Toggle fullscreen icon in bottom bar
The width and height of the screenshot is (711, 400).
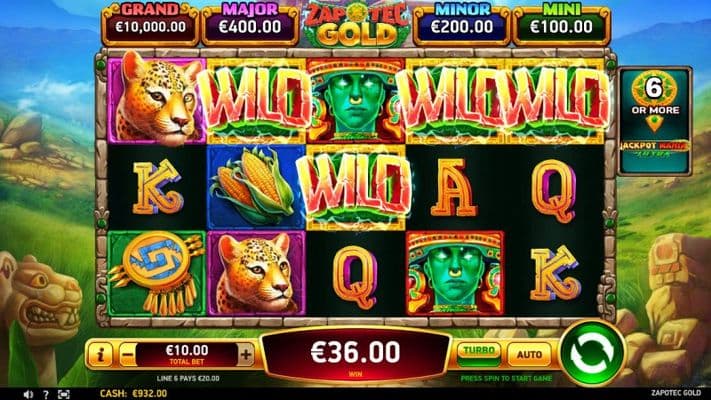(x=63, y=394)
